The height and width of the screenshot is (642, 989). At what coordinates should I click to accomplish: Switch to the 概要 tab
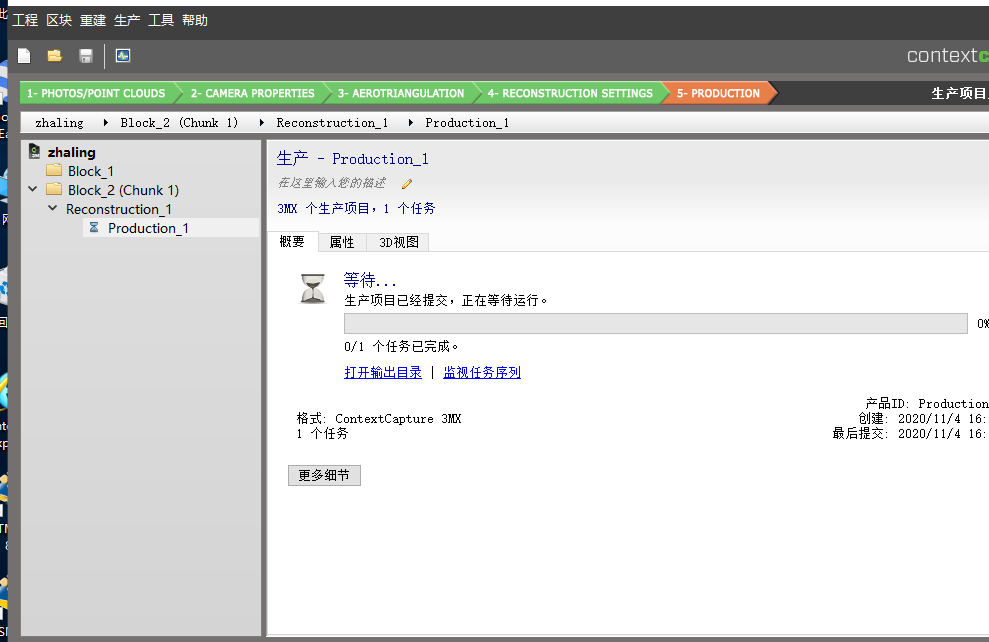pyautogui.click(x=292, y=242)
